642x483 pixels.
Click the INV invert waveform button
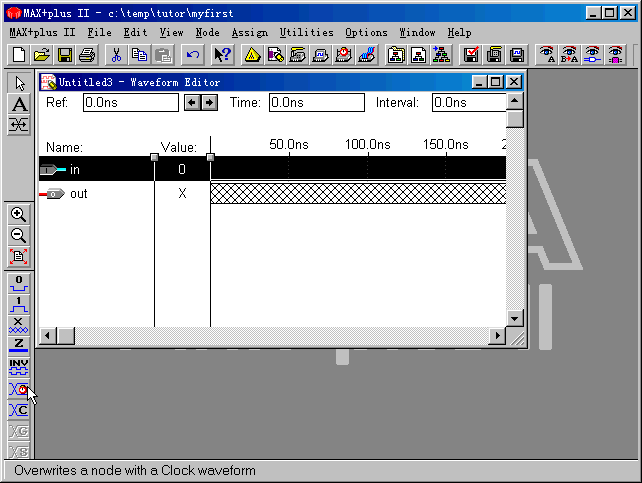(18, 366)
